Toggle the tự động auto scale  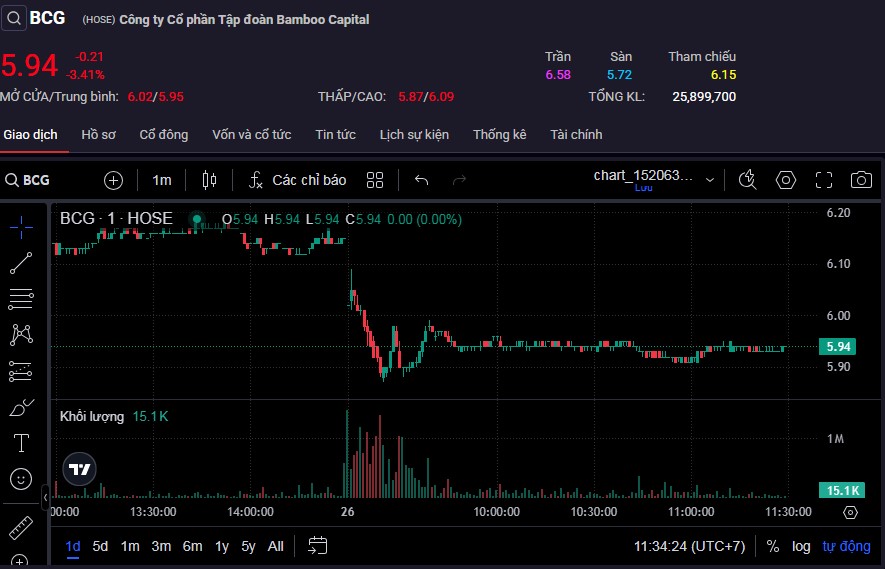click(x=846, y=546)
